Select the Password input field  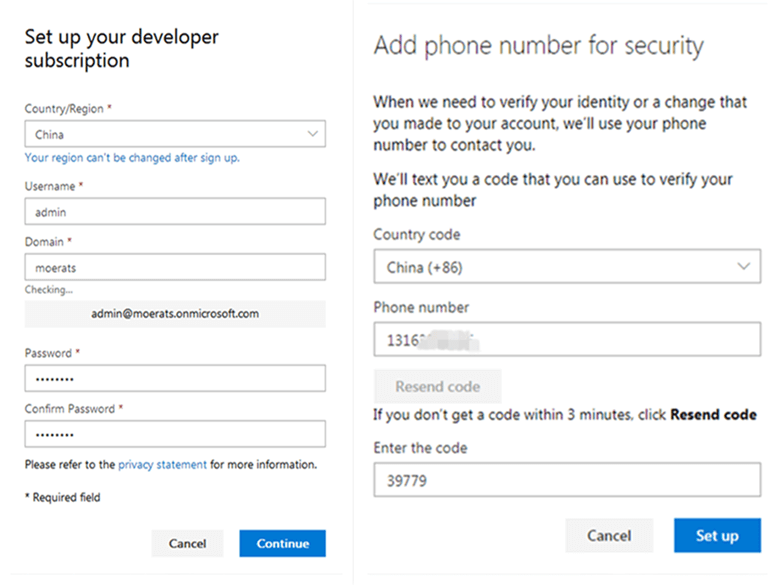pos(175,379)
